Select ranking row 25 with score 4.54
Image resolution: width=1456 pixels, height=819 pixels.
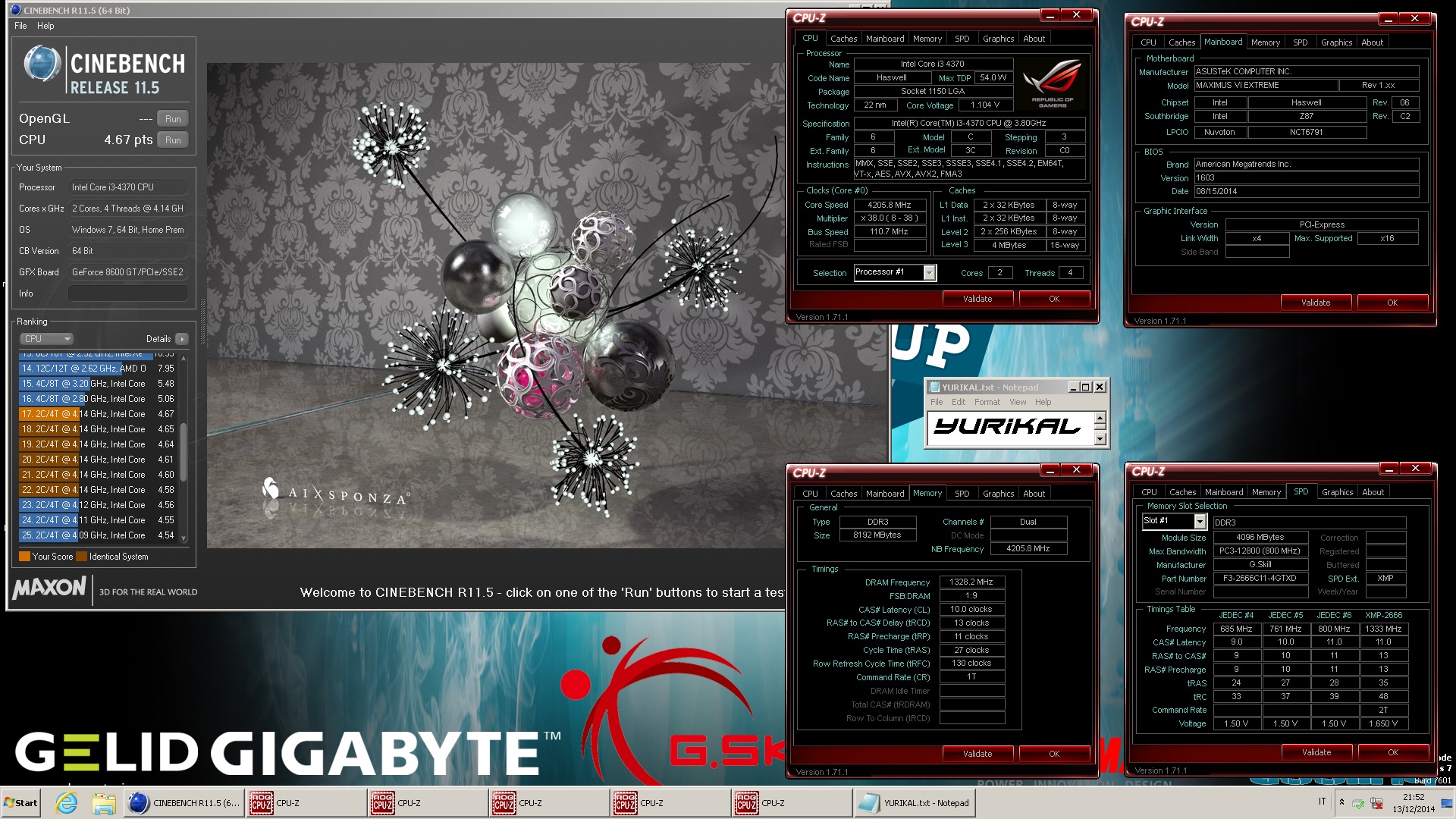(98, 535)
